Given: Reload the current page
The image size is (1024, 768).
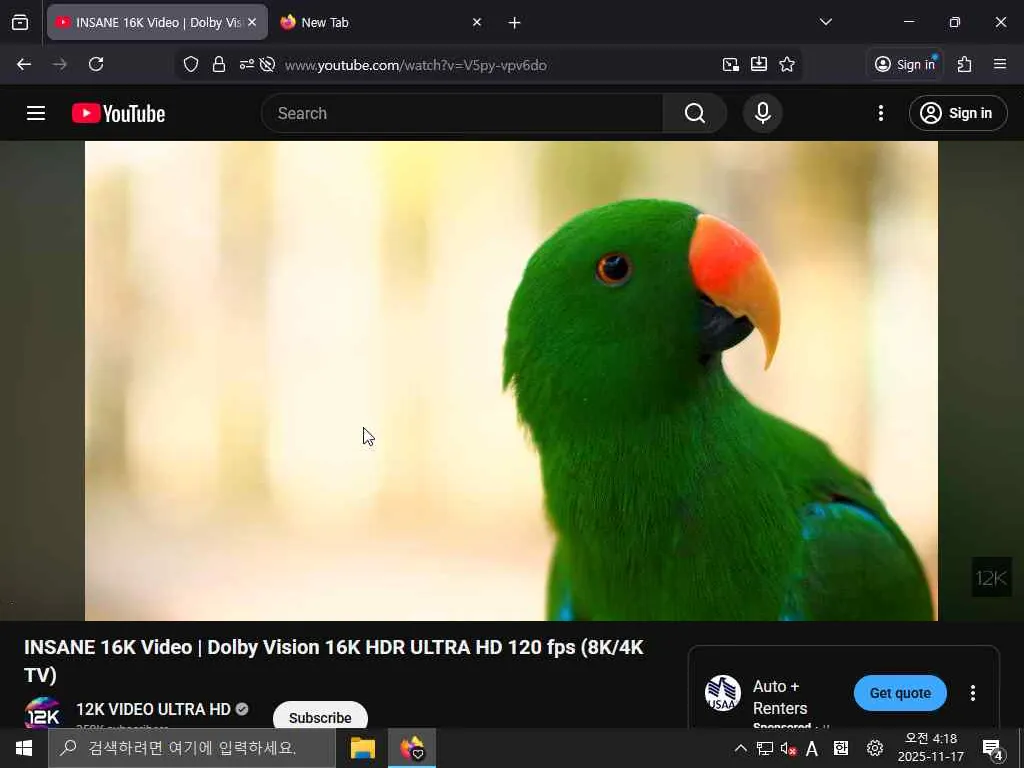Looking at the screenshot, I should (x=96, y=64).
